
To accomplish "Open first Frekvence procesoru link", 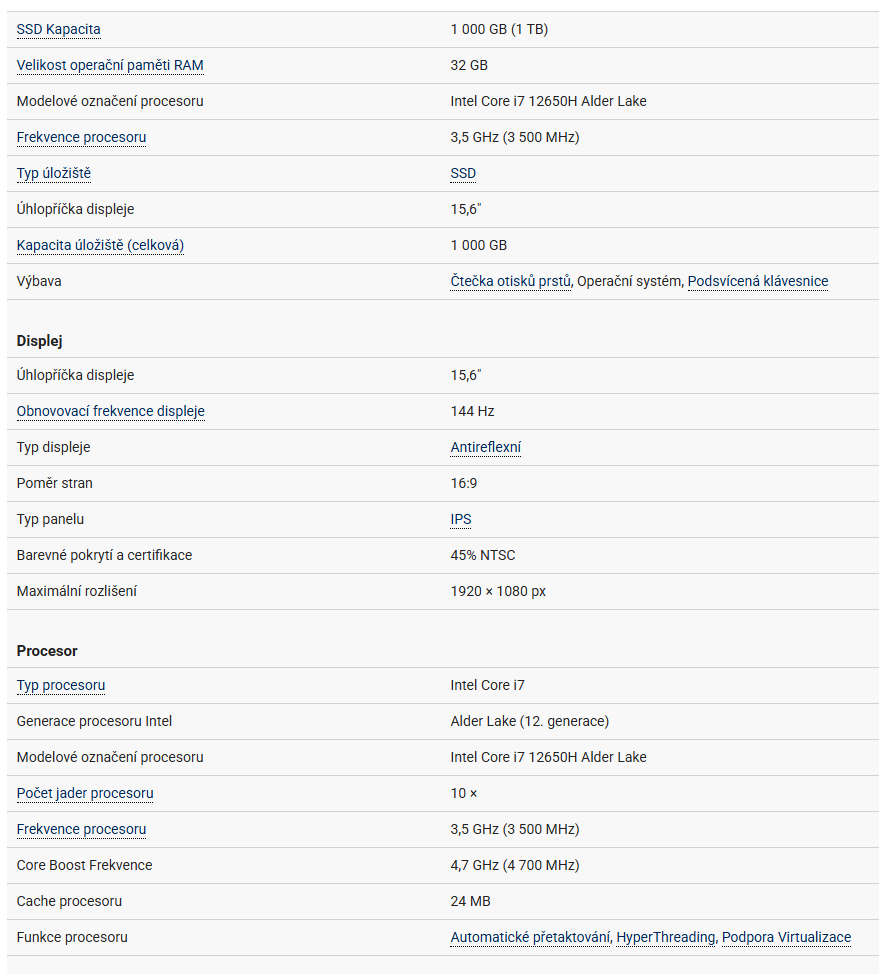I will tap(81, 137).
